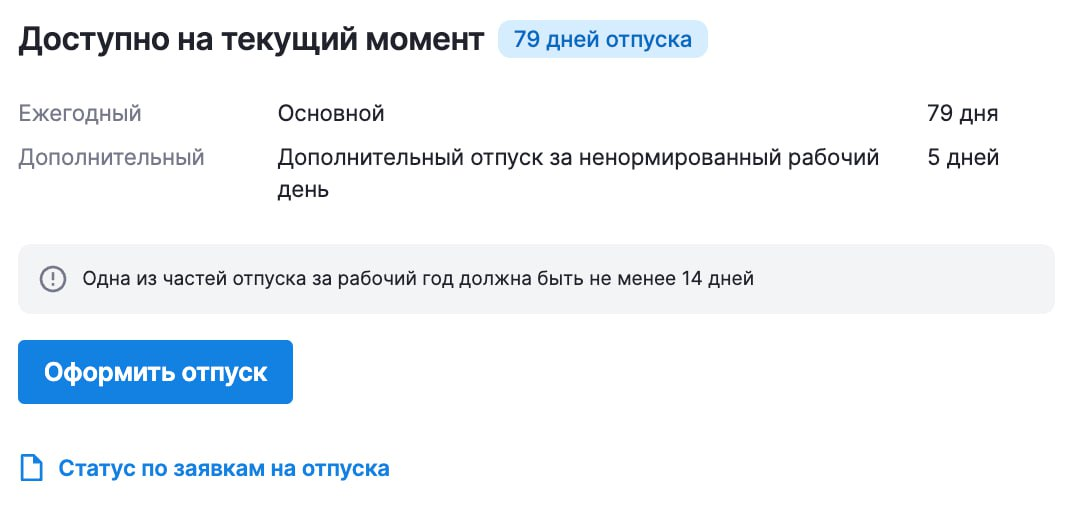1076x514 pixels.
Task: Click the notice about the 14-day minimum part
Action: pos(418,279)
